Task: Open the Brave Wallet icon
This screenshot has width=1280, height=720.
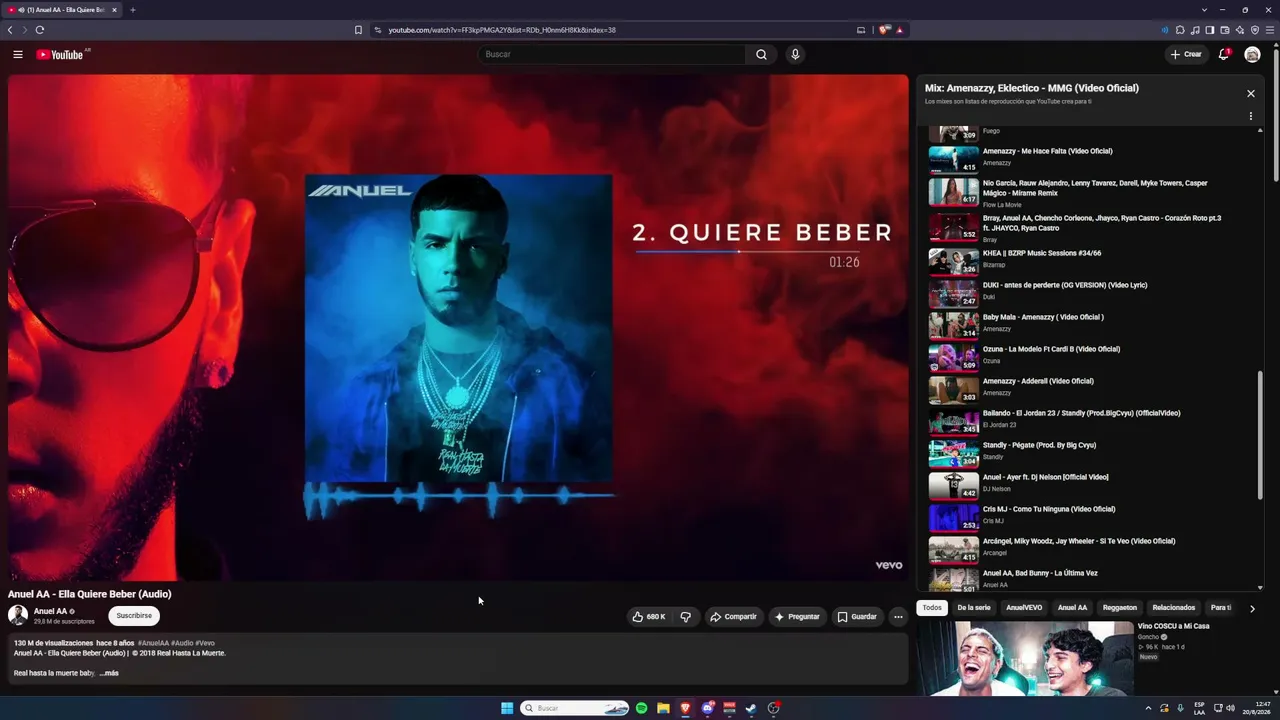Action: (x=1225, y=30)
